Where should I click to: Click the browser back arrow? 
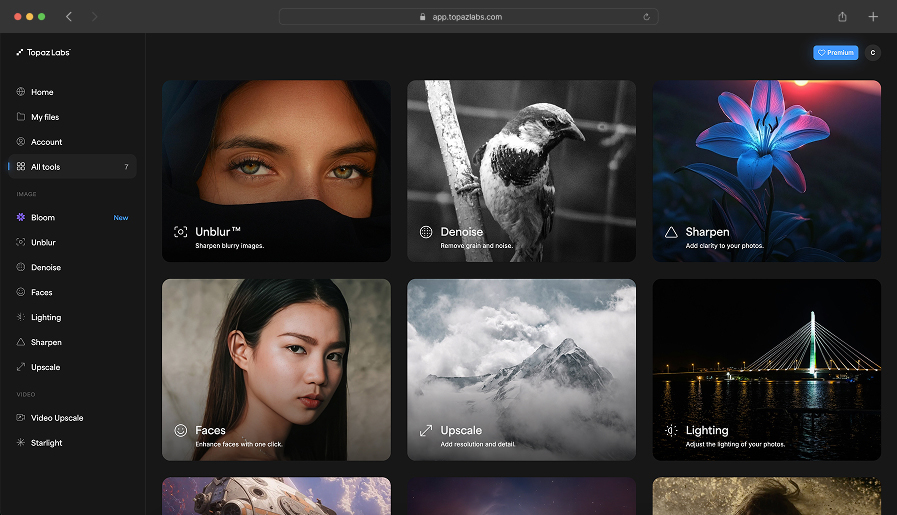pos(69,17)
